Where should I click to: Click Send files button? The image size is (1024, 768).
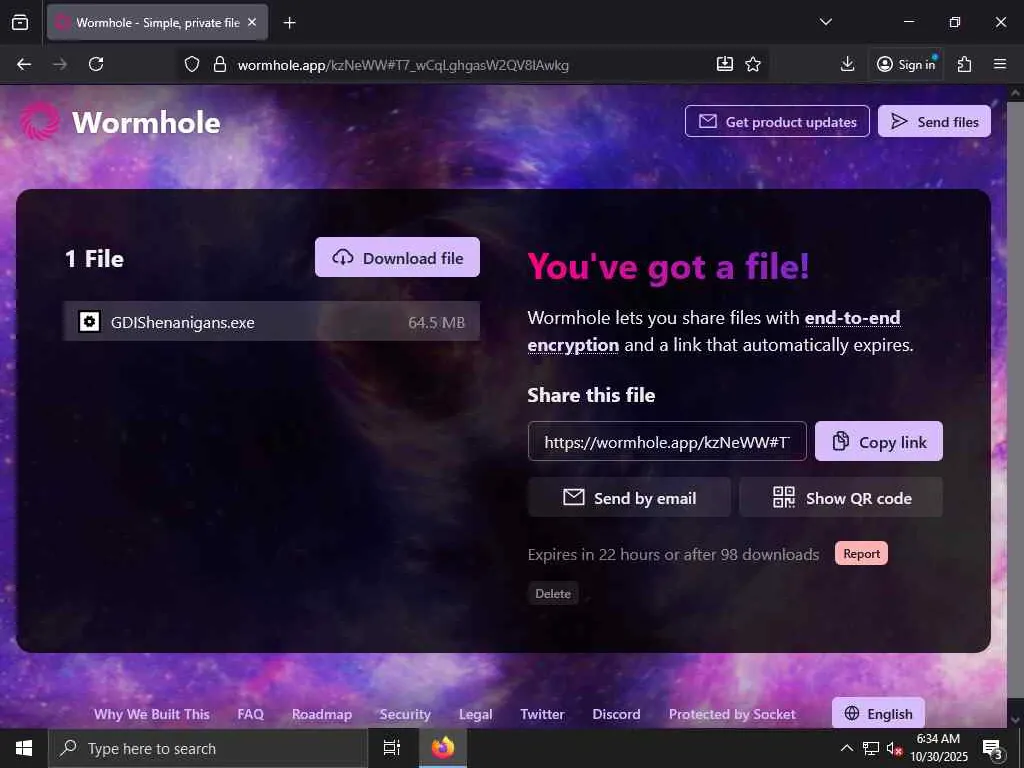[934, 121]
